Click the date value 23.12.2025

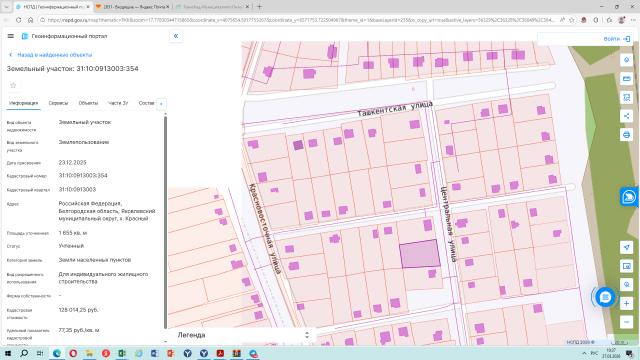(x=72, y=162)
